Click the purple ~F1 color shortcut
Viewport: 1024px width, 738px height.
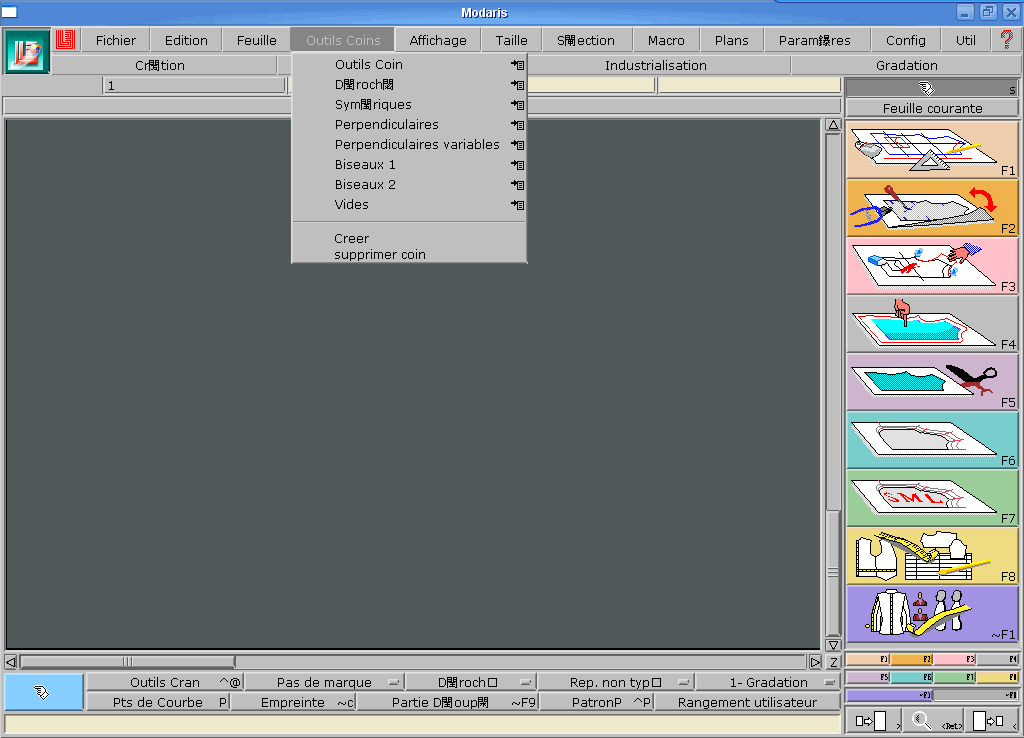tap(889, 695)
